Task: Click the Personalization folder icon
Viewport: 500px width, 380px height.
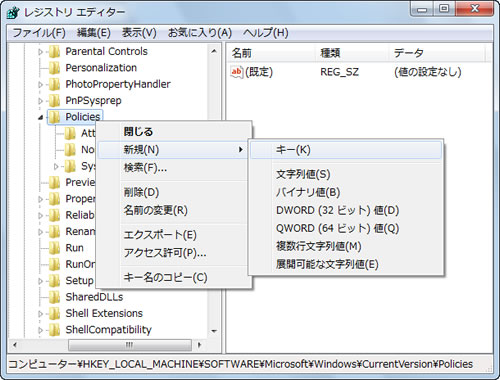Action: [54, 68]
